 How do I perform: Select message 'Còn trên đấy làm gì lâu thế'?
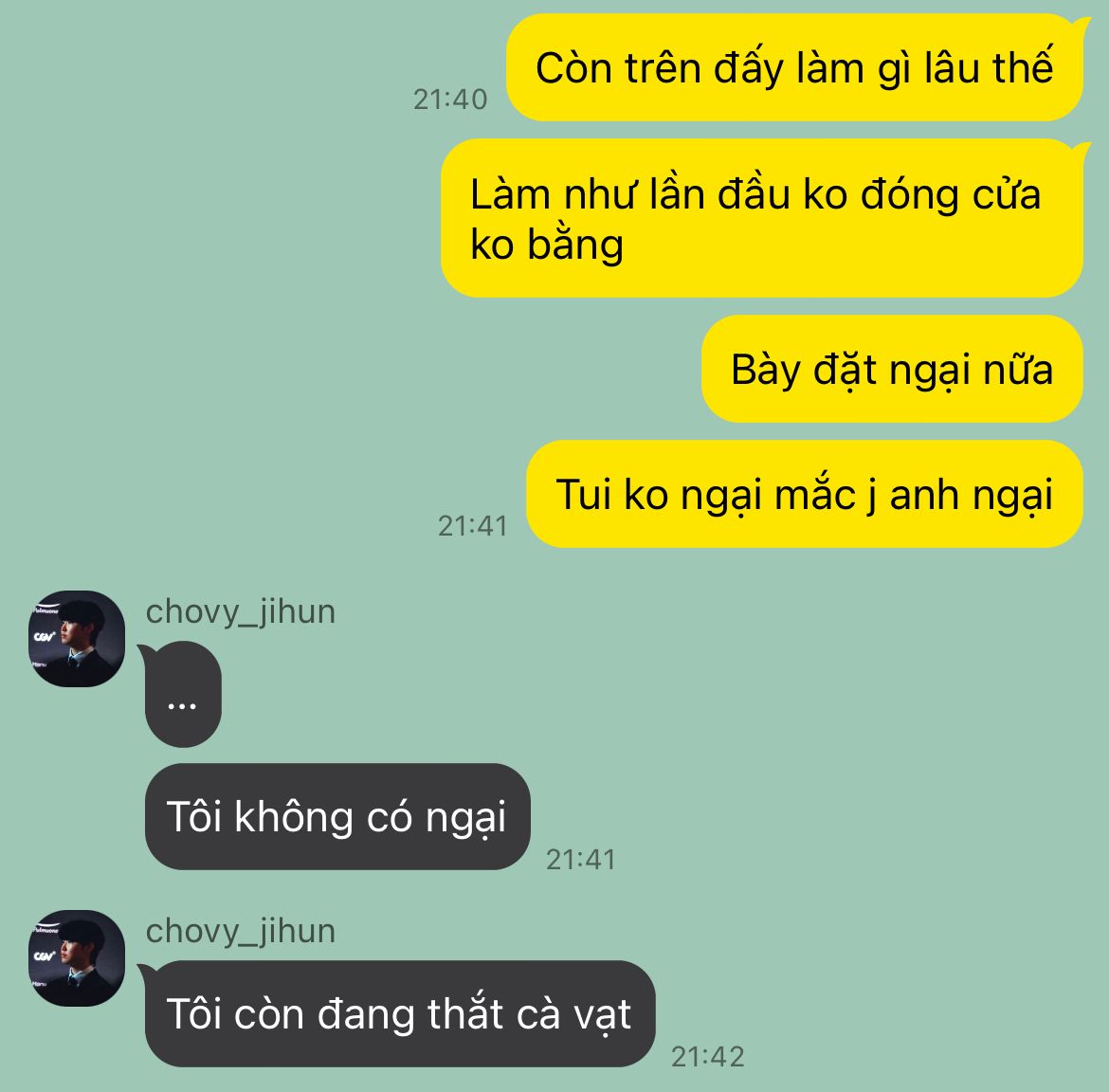pos(794,67)
